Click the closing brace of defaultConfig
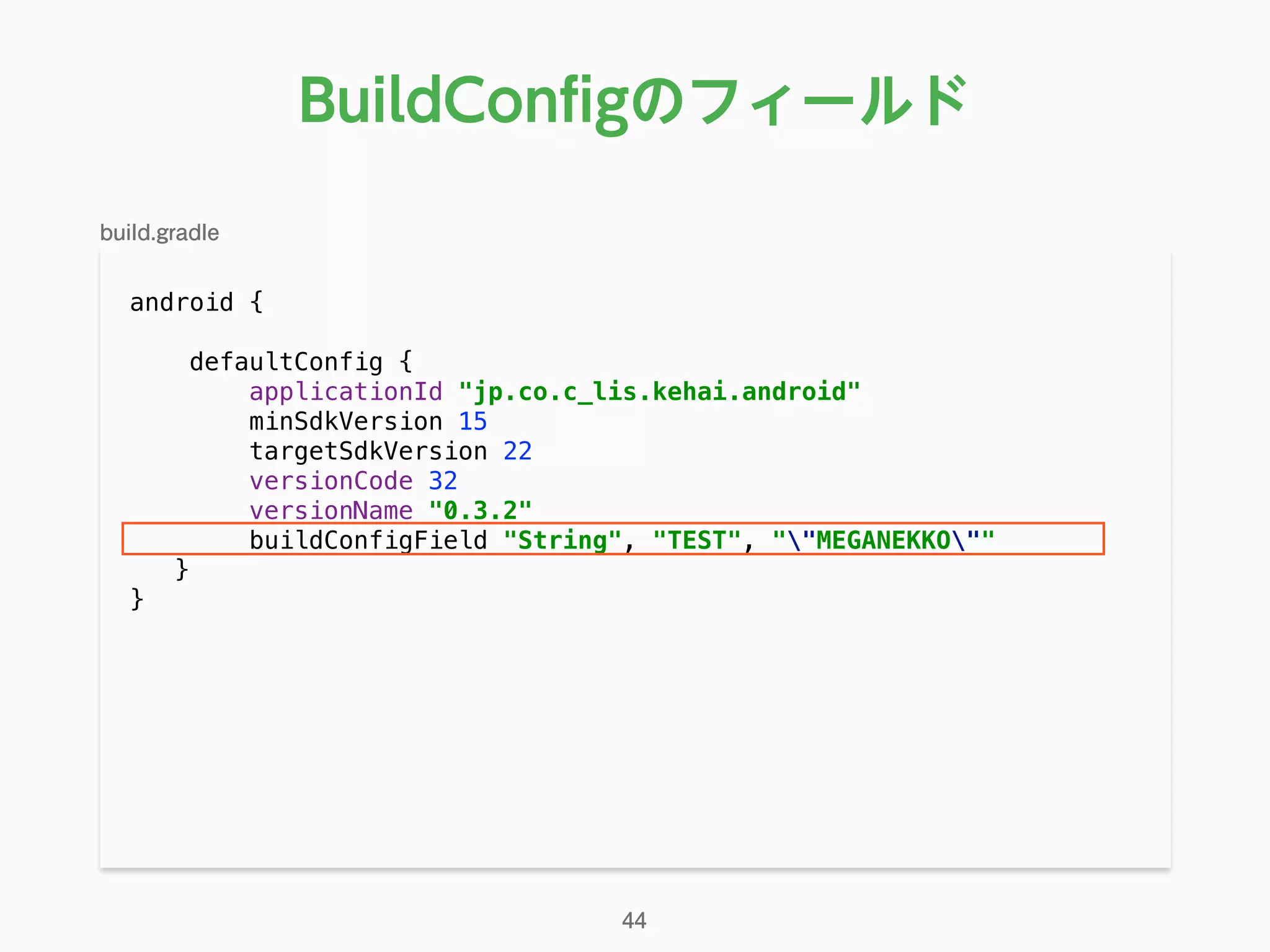 (x=182, y=569)
